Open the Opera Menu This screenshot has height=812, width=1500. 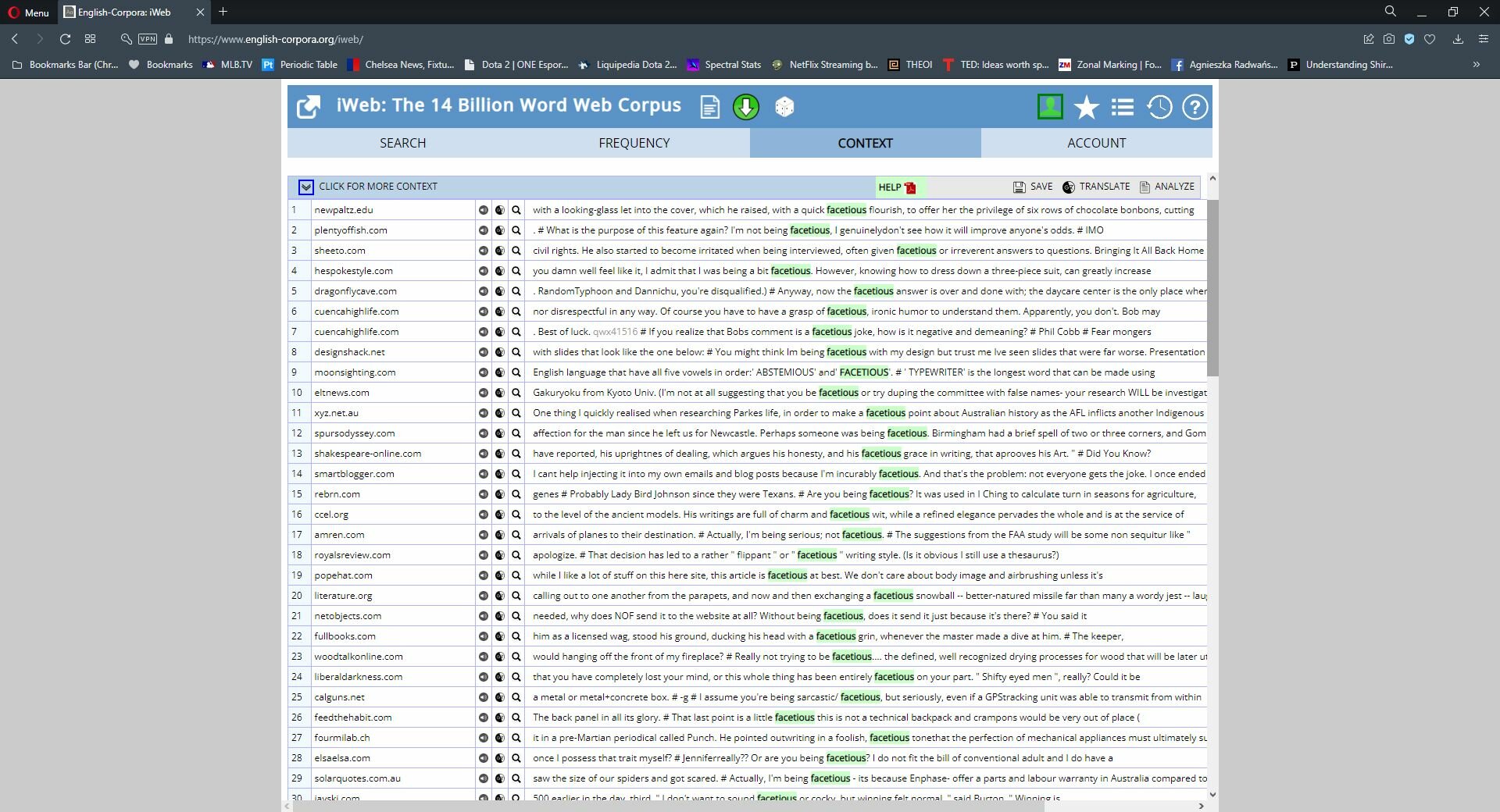tap(28, 12)
